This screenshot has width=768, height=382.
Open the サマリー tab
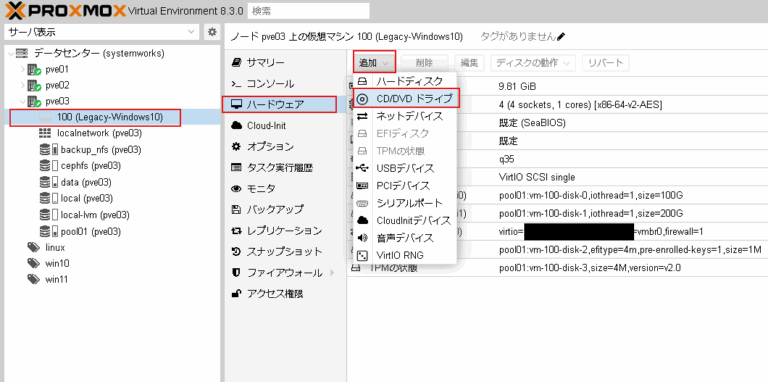[286, 62]
